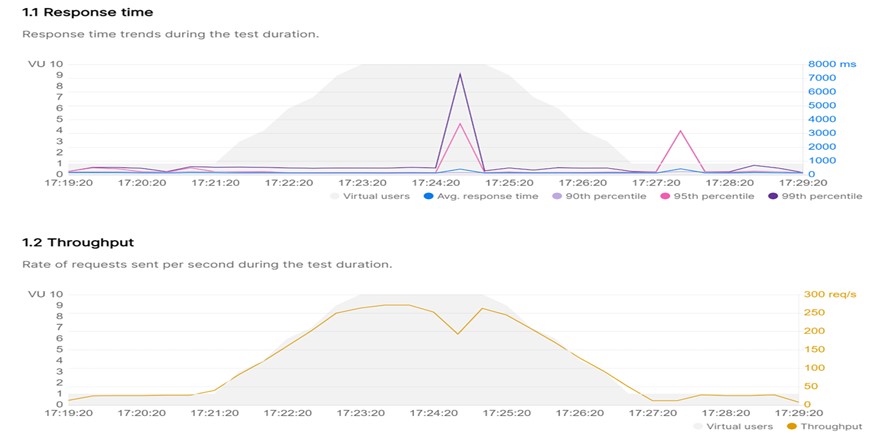Screen dimensions: 880x433
Task: Click the 300 req/s axis label
Action: click(830, 294)
